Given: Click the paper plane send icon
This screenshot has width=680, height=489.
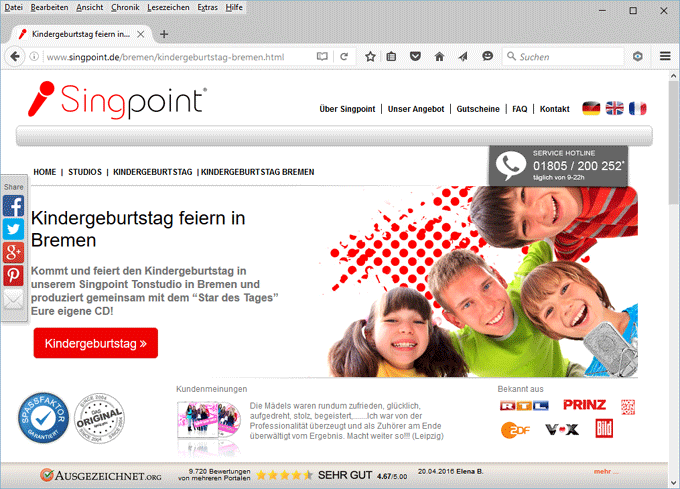Looking at the screenshot, I should [x=463, y=56].
